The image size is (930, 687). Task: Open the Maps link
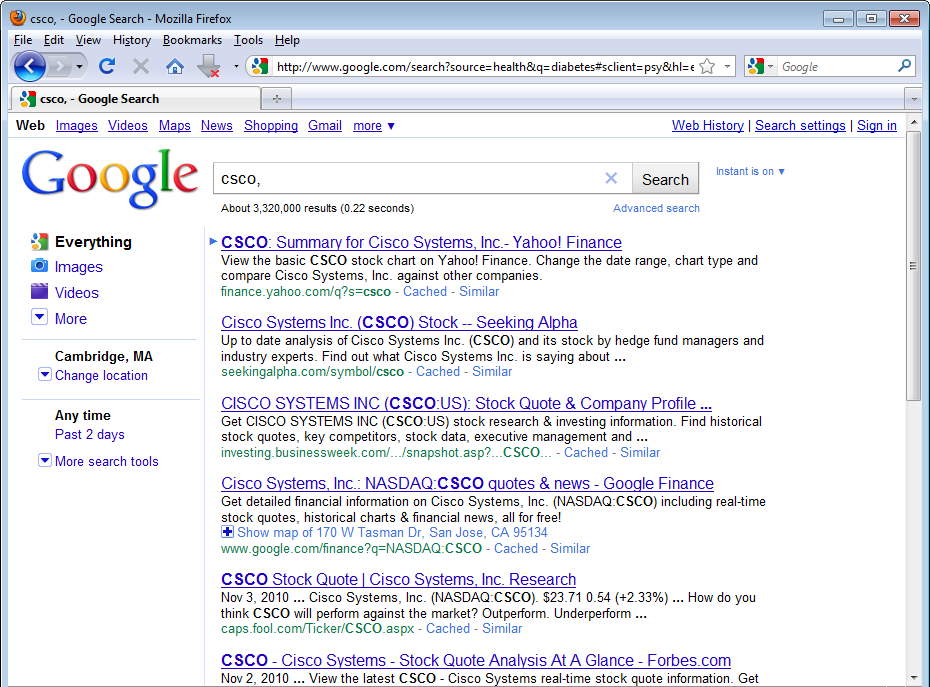point(174,126)
